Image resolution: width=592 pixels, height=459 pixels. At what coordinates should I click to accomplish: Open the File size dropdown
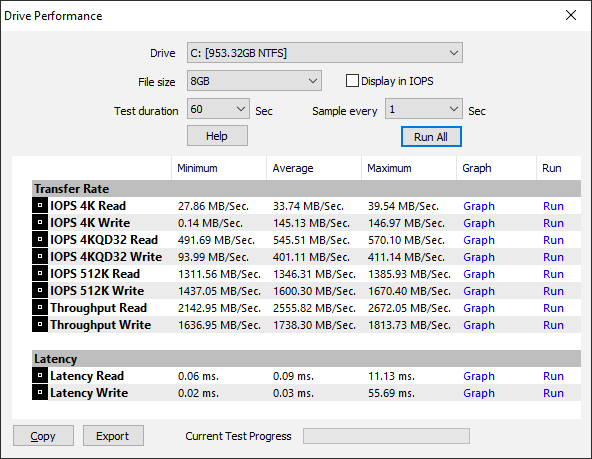pos(254,81)
